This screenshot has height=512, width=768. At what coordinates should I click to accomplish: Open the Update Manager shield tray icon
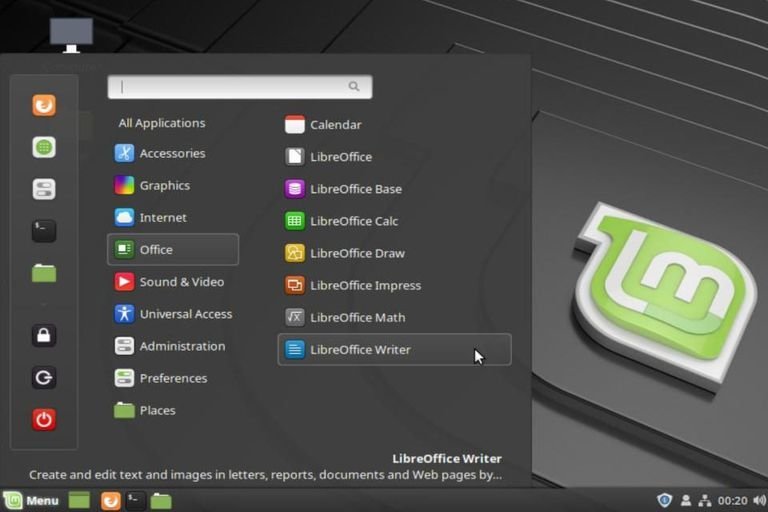pos(665,500)
